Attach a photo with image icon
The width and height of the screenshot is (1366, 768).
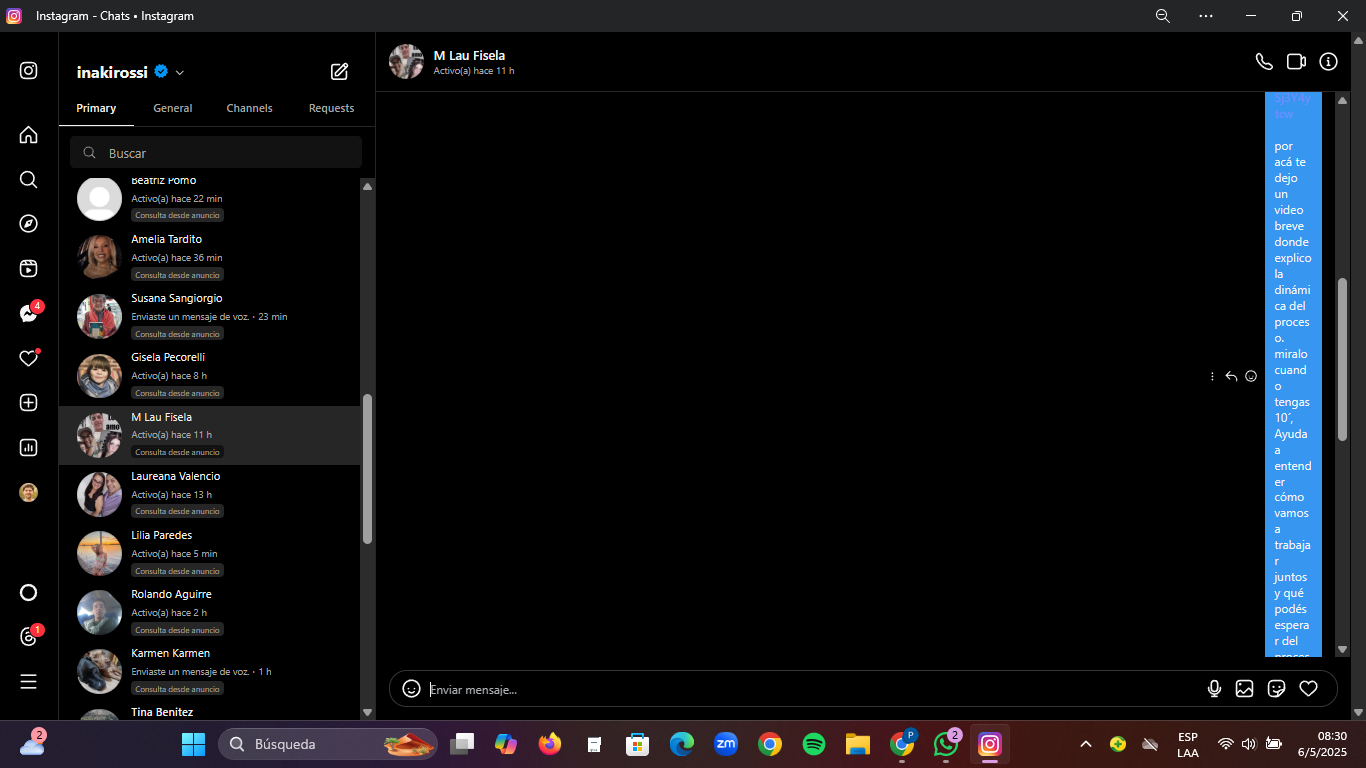coord(1245,688)
